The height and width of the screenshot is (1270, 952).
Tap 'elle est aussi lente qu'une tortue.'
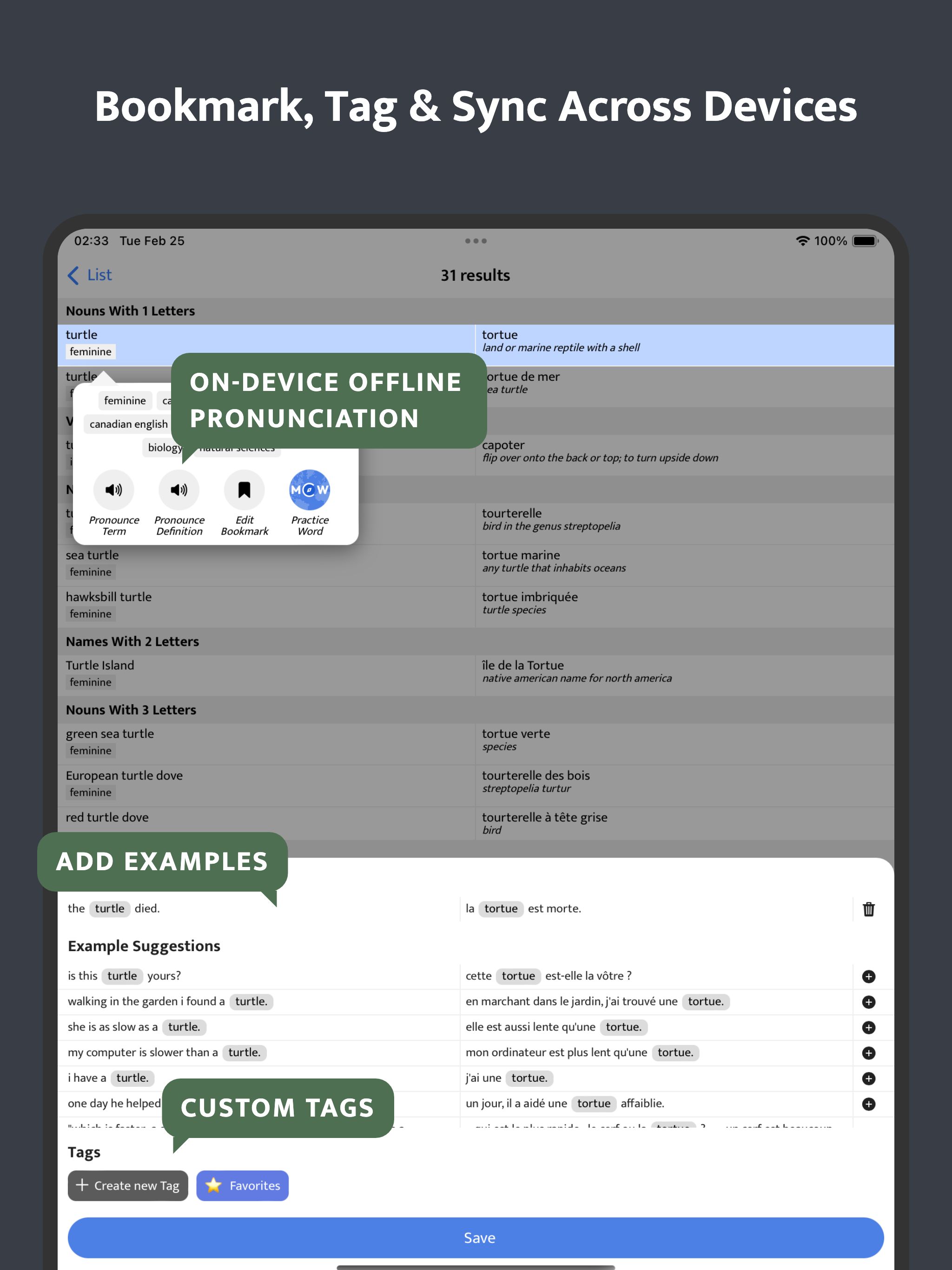[x=556, y=1027]
